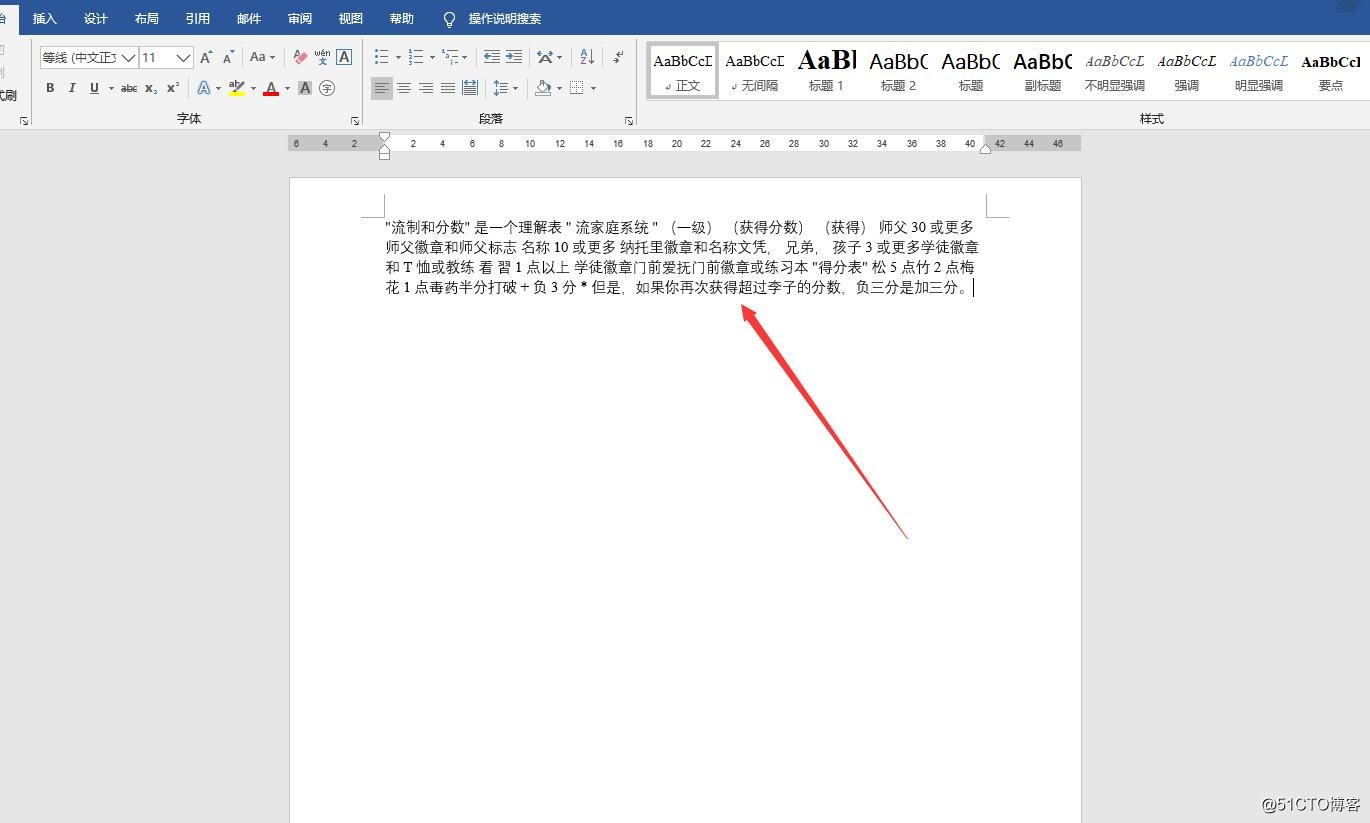Insert enclosed character (字) icon
This screenshot has width=1370, height=823.
pyautogui.click(x=327, y=88)
